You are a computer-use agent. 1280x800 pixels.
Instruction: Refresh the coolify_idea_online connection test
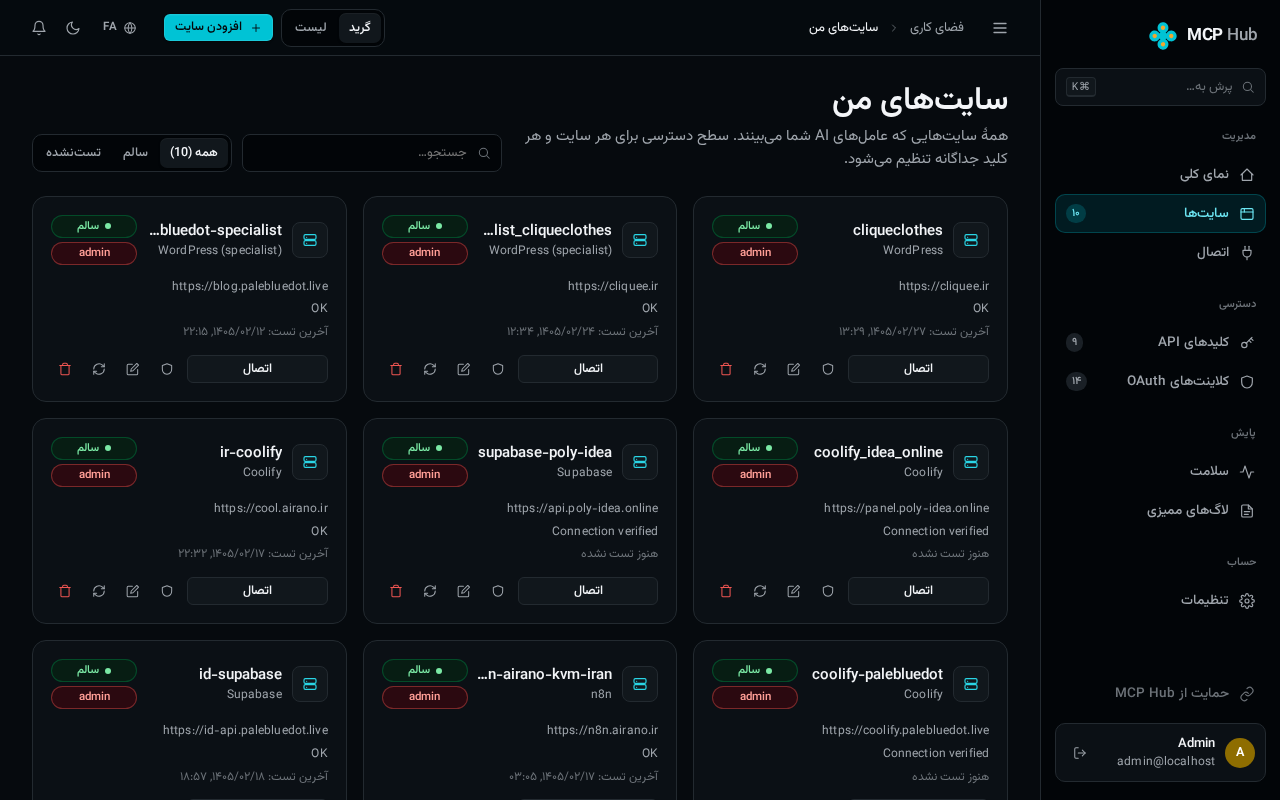tap(760, 591)
